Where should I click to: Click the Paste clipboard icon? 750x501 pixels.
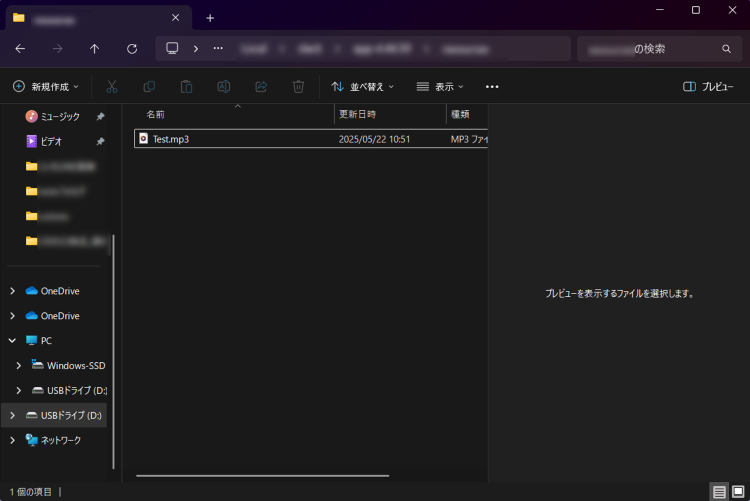pos(187,87)
